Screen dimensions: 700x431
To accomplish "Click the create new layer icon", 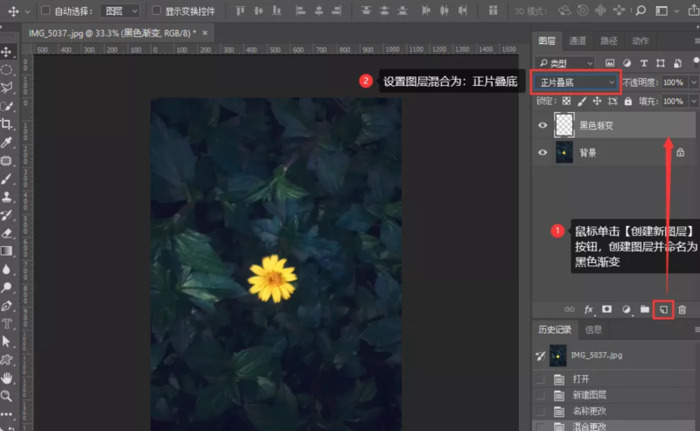I will coord(663,310).
